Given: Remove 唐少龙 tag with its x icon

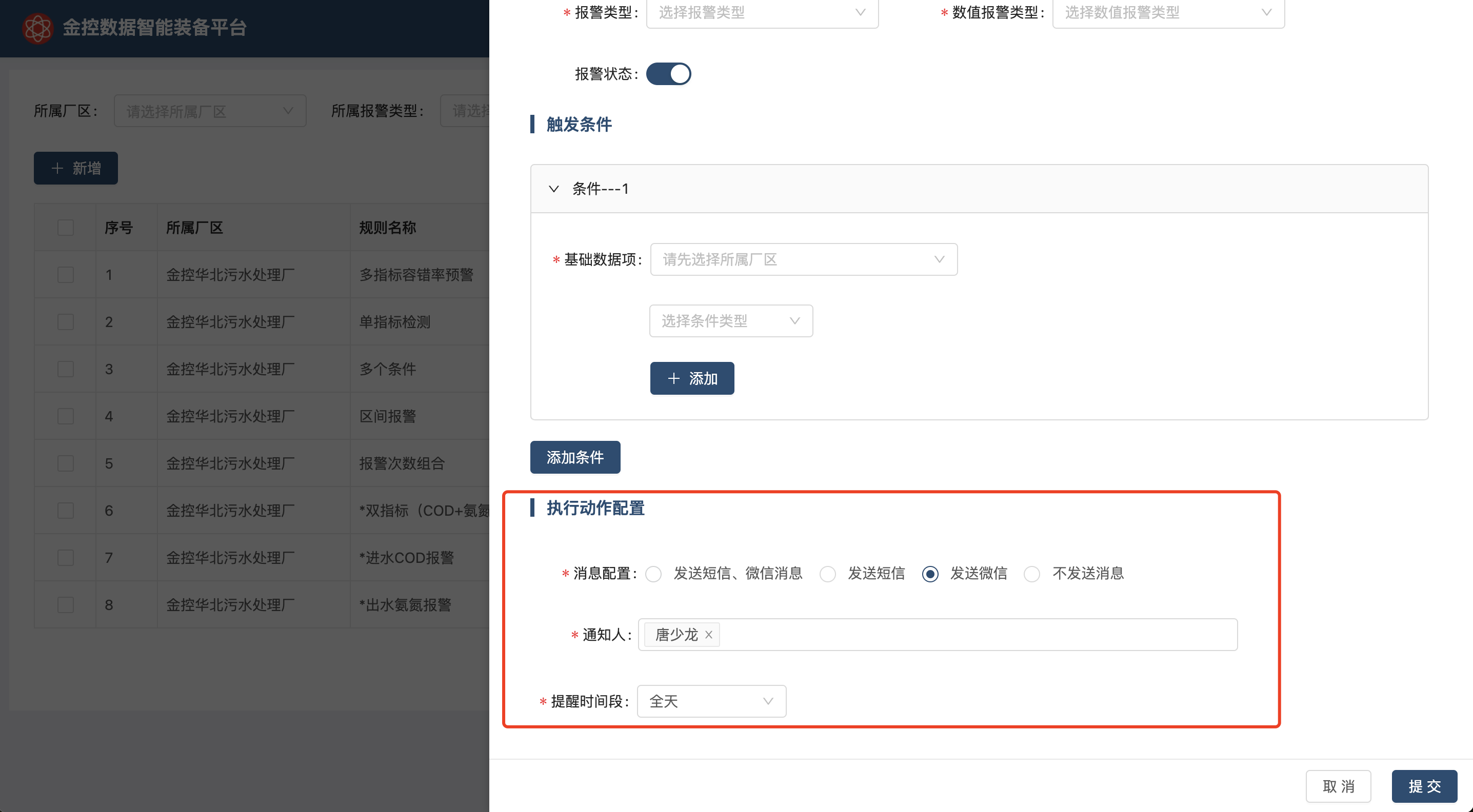Looking at the screenshot, I should point(708,635).
